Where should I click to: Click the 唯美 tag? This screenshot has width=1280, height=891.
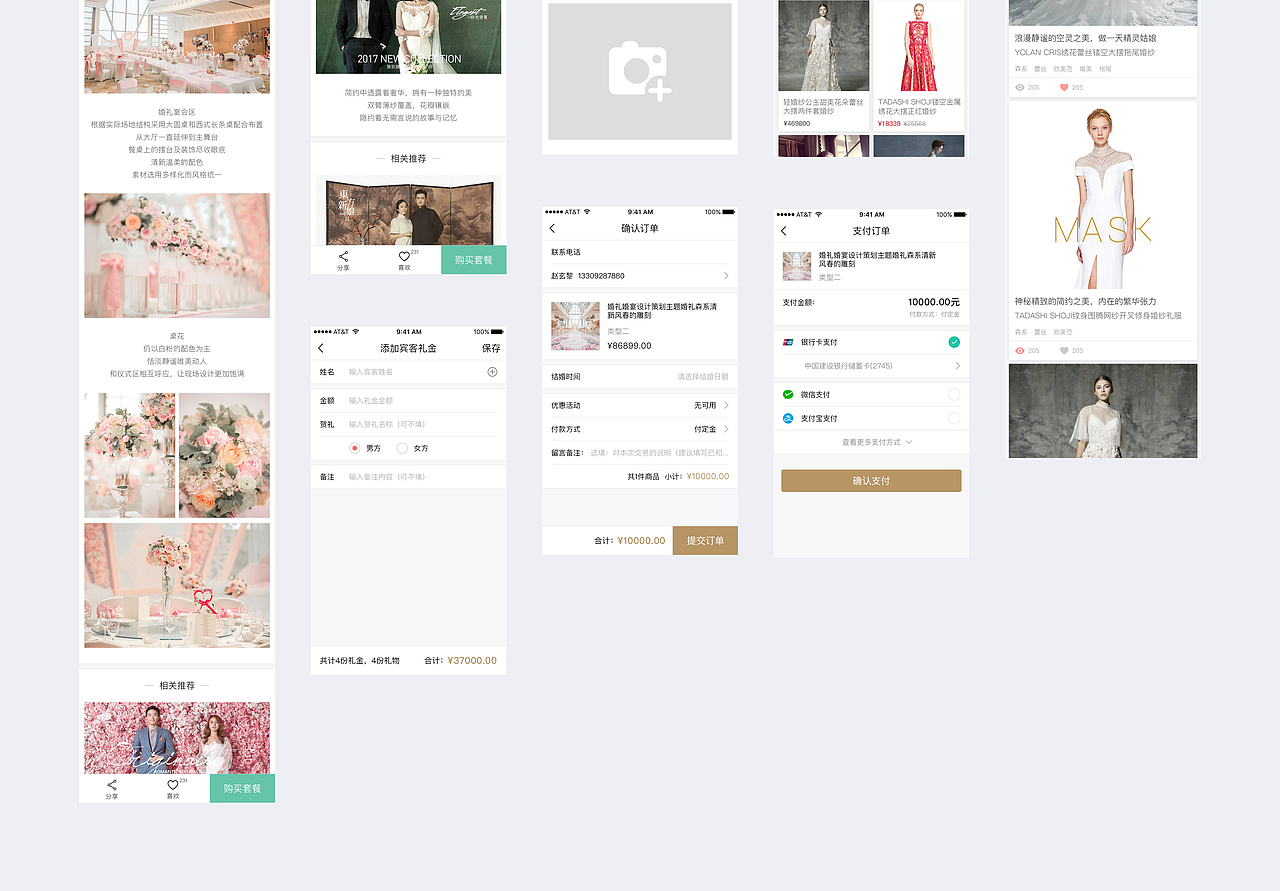pos(1085,69)
